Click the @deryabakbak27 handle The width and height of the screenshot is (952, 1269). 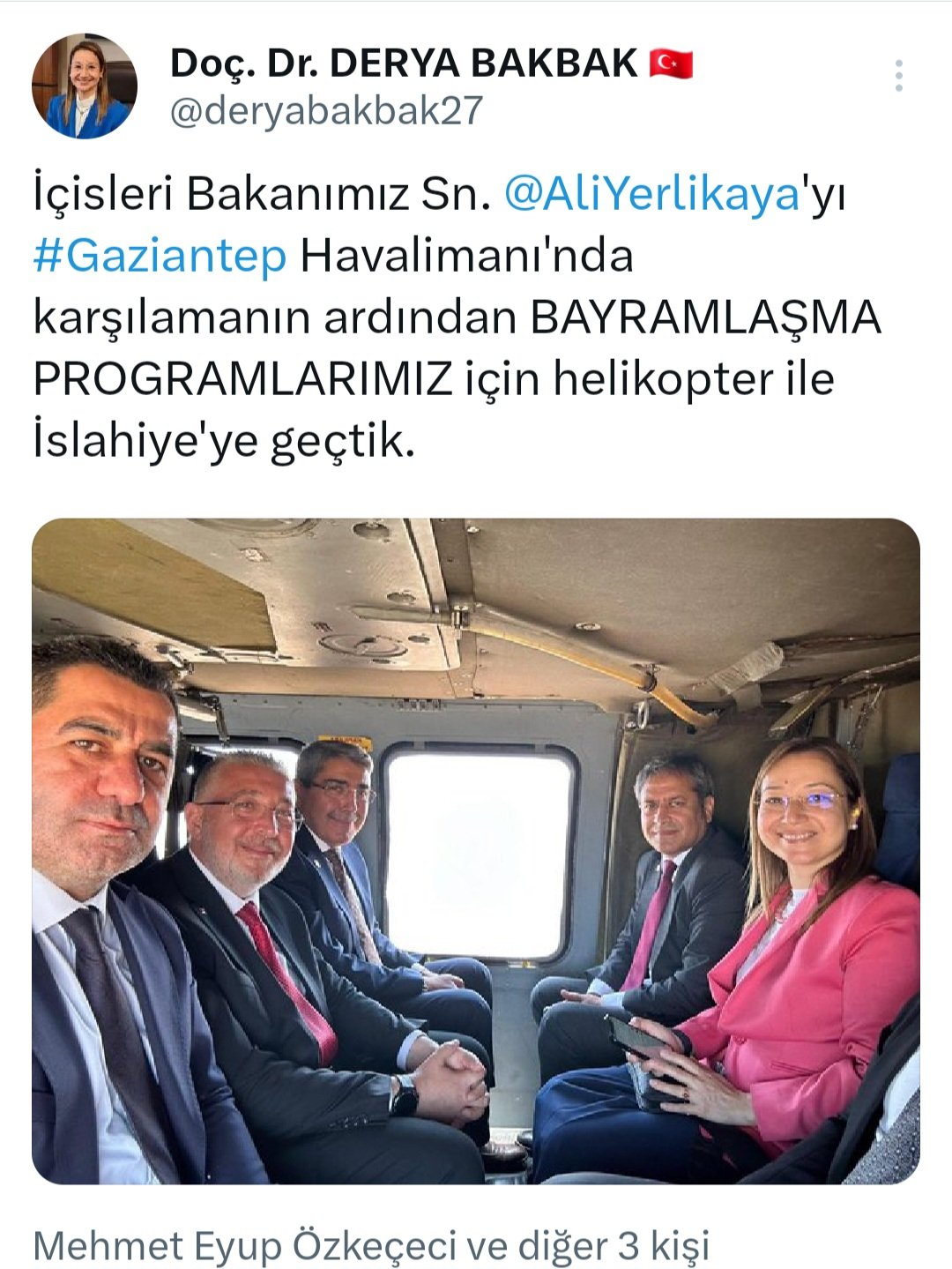[326, 111]
